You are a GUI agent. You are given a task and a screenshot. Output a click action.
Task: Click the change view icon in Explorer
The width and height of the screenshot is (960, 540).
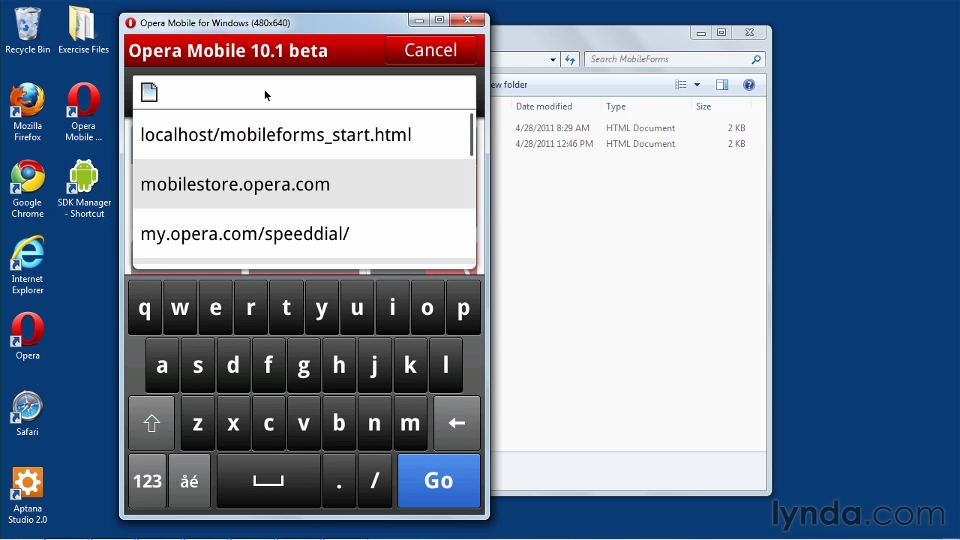(681, 84)
